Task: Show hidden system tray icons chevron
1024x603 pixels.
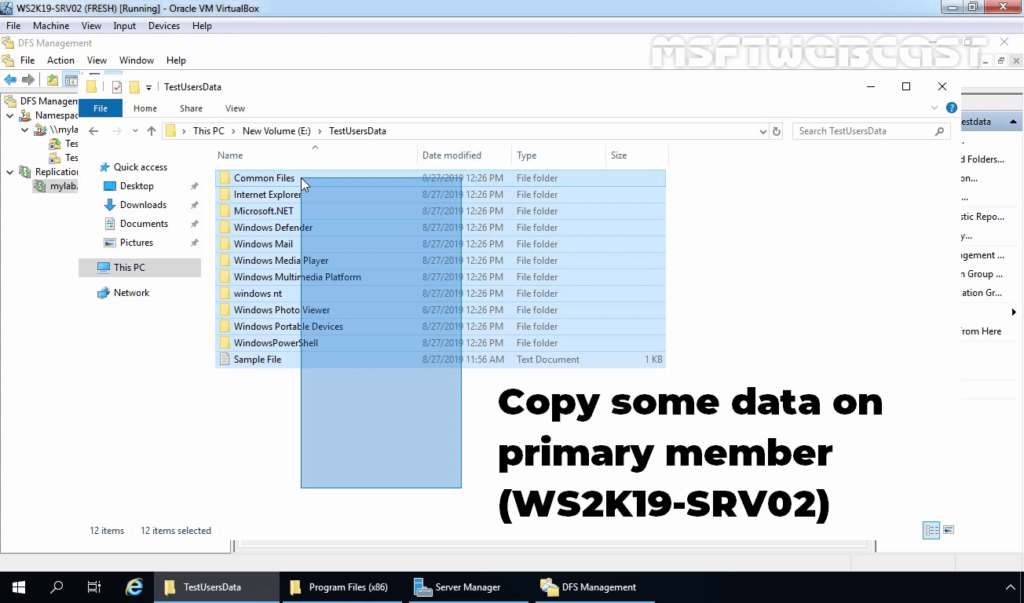Action: 1010,587
